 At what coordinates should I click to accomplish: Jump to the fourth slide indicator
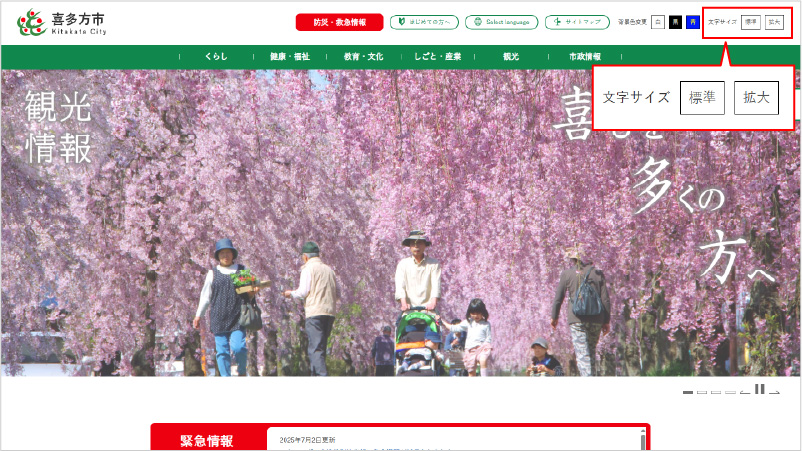click(x=730, y=393)
